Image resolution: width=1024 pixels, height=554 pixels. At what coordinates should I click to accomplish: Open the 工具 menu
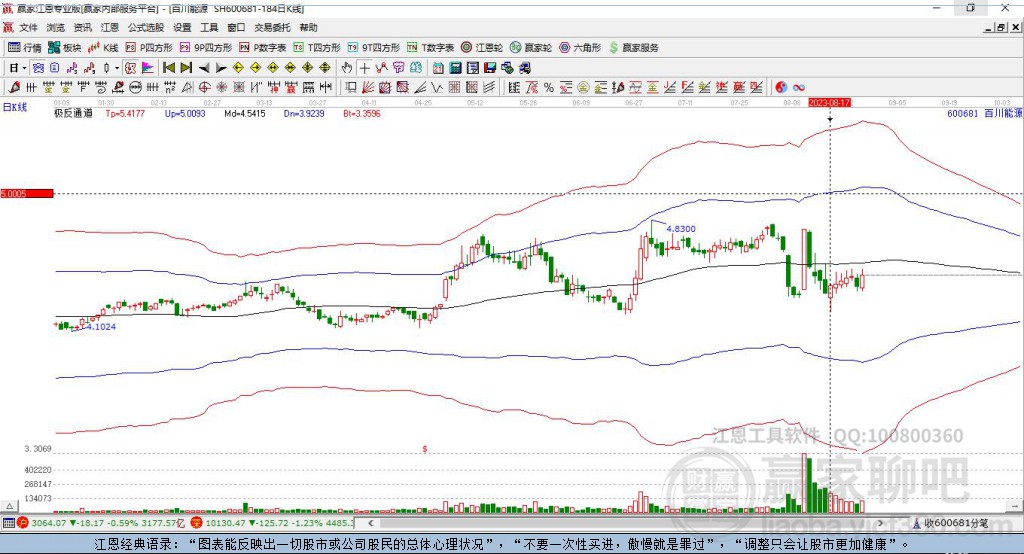pyautogui.click(x=209, y=27)
